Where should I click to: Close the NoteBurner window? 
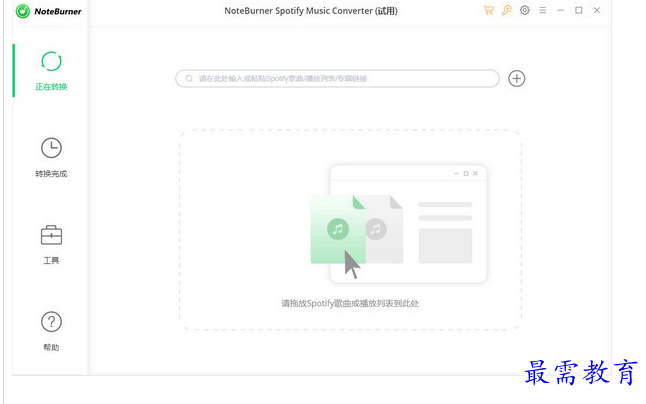(597, 10)
